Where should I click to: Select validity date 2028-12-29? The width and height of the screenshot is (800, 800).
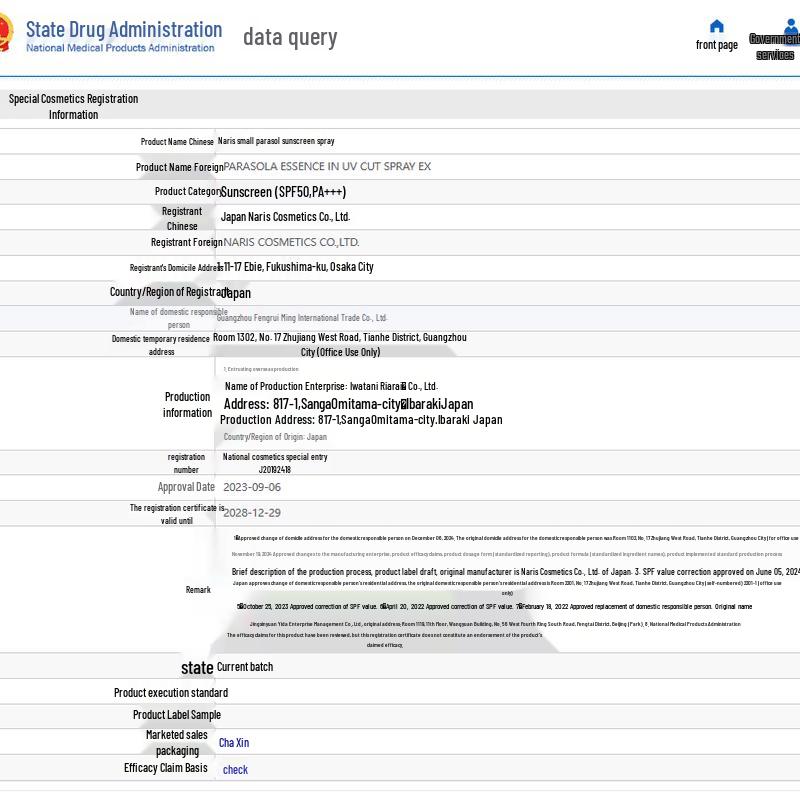click(252, 513)
